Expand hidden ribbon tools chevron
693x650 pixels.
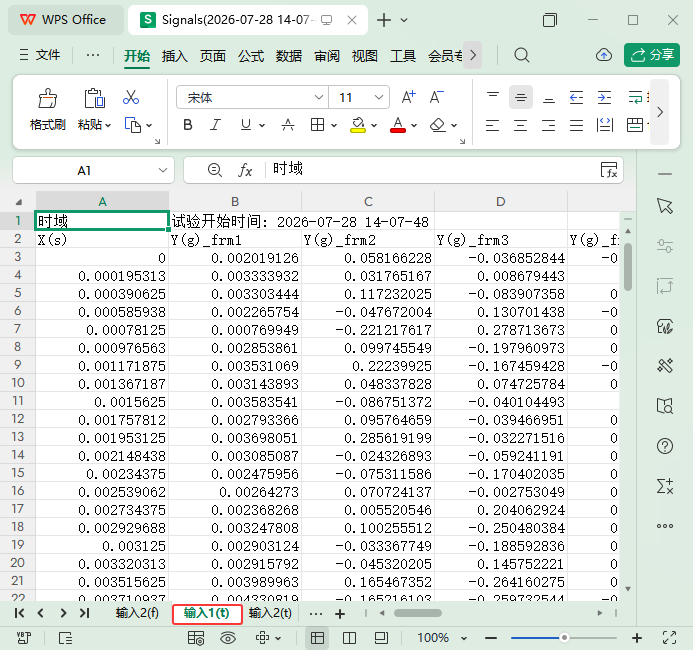[660, 112]
